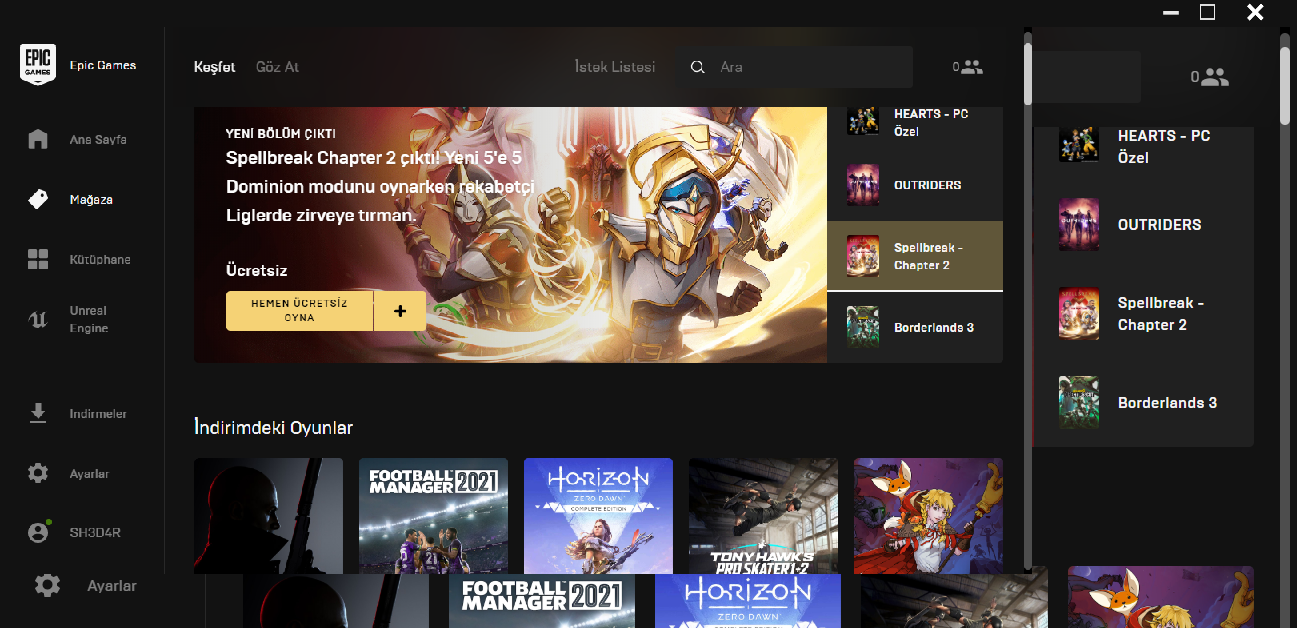Minimize the launcher window
This screenshot has height=628, width=1297.
tap(1172, 12)
